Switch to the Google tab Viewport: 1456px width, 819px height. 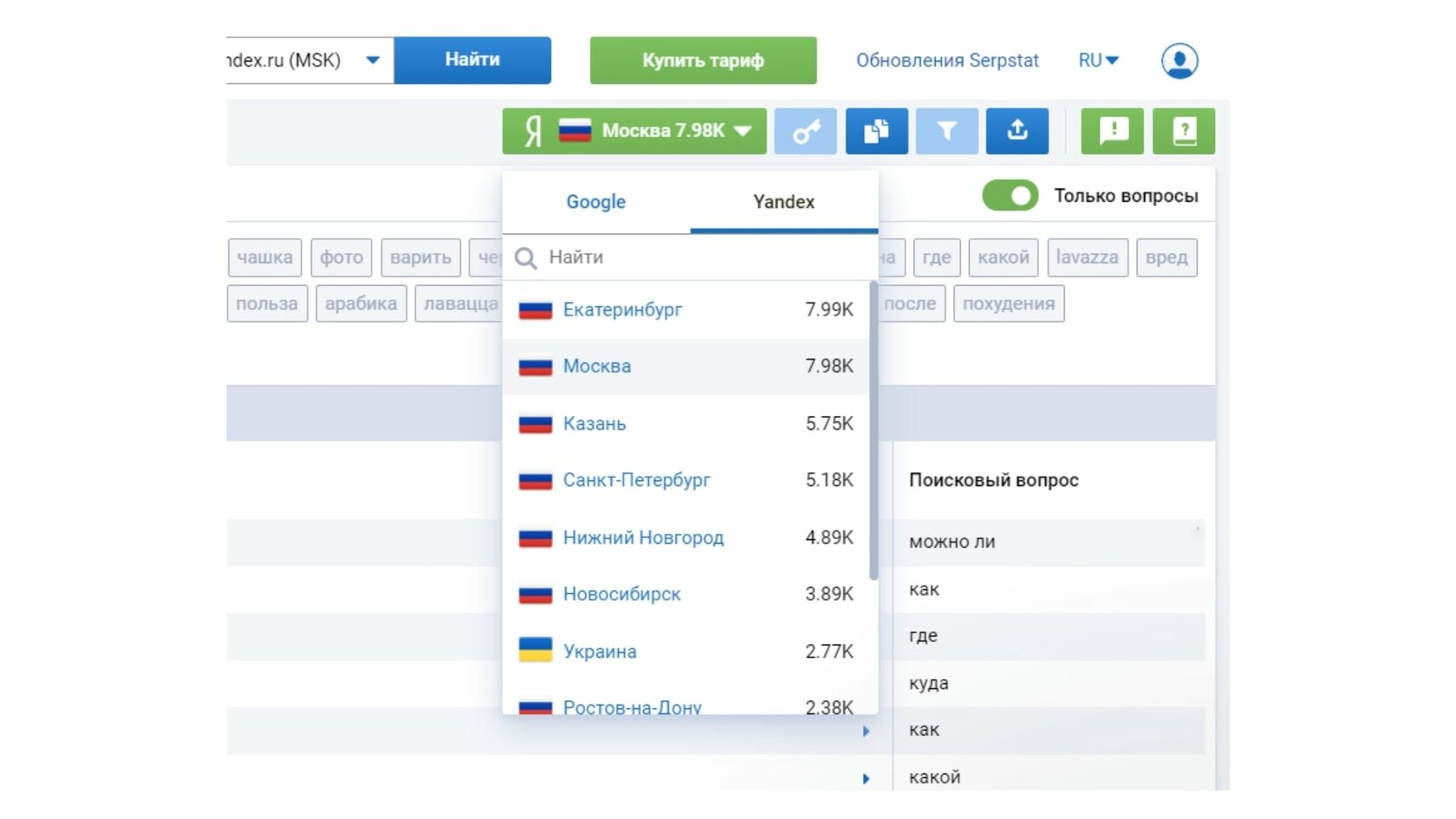596,202
